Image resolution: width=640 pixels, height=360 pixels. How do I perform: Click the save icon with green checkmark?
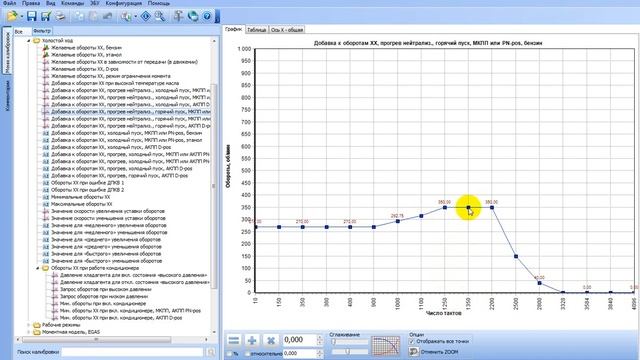[46, 16]
